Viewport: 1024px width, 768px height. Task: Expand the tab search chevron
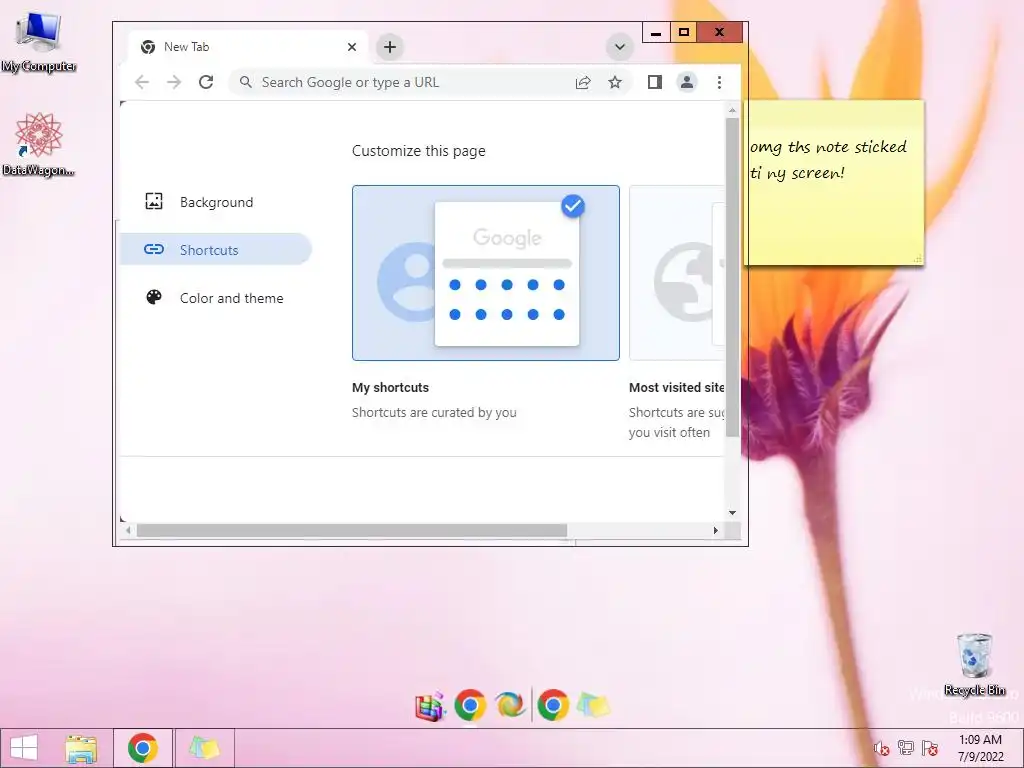(x=620, y=47)
